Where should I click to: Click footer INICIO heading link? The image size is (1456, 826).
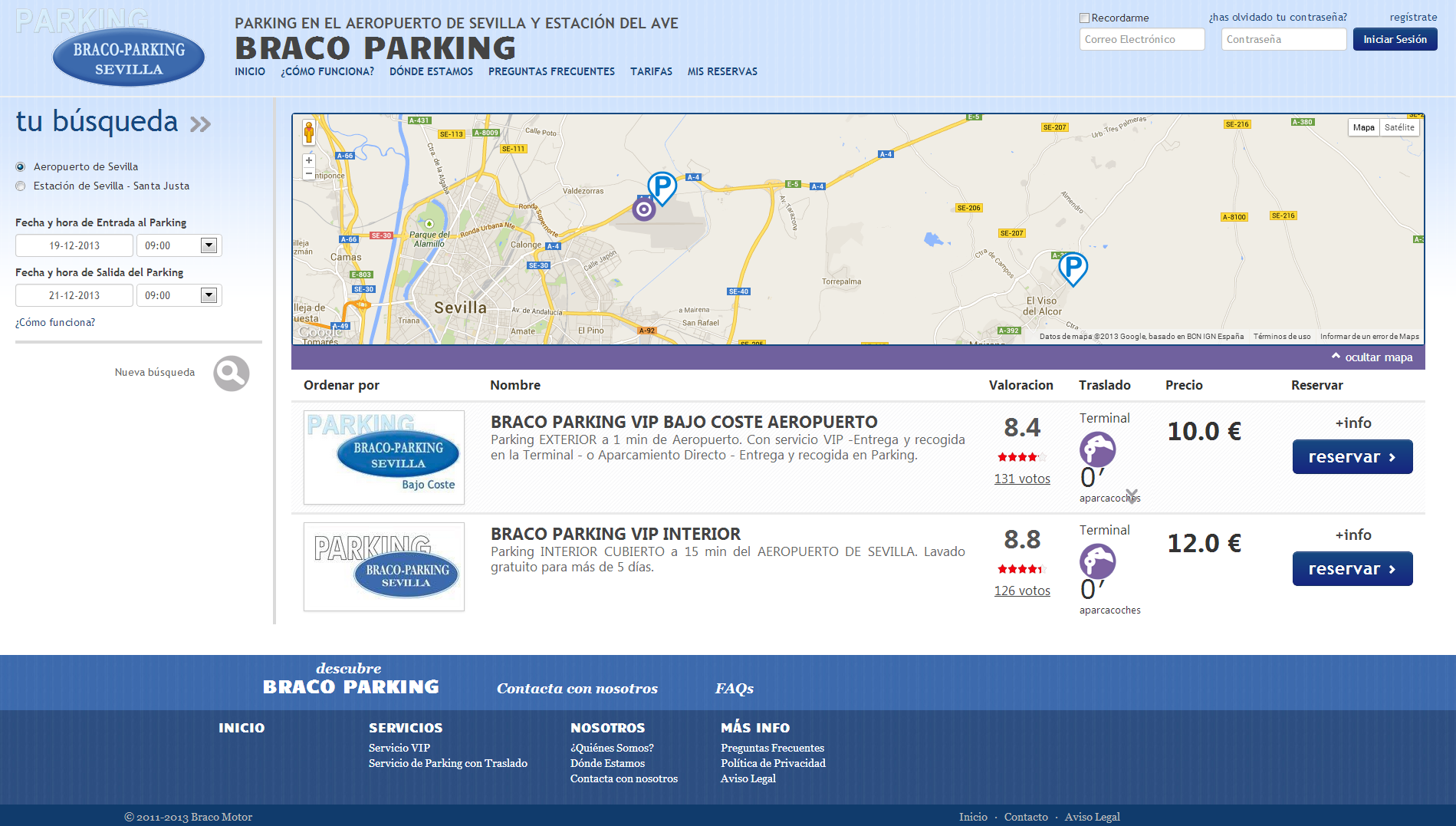tap(242, 728)
